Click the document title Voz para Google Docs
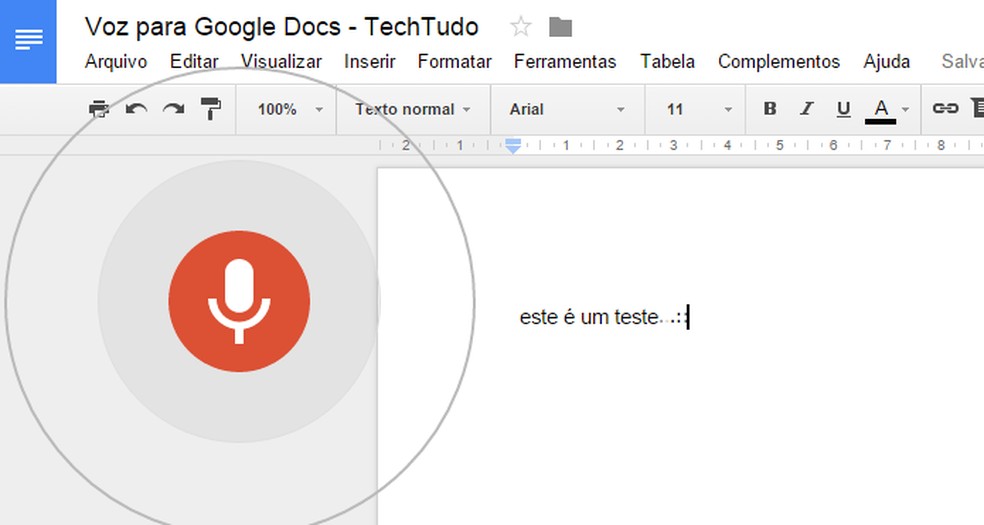984x525 pixels. click(x=281, y=27)
